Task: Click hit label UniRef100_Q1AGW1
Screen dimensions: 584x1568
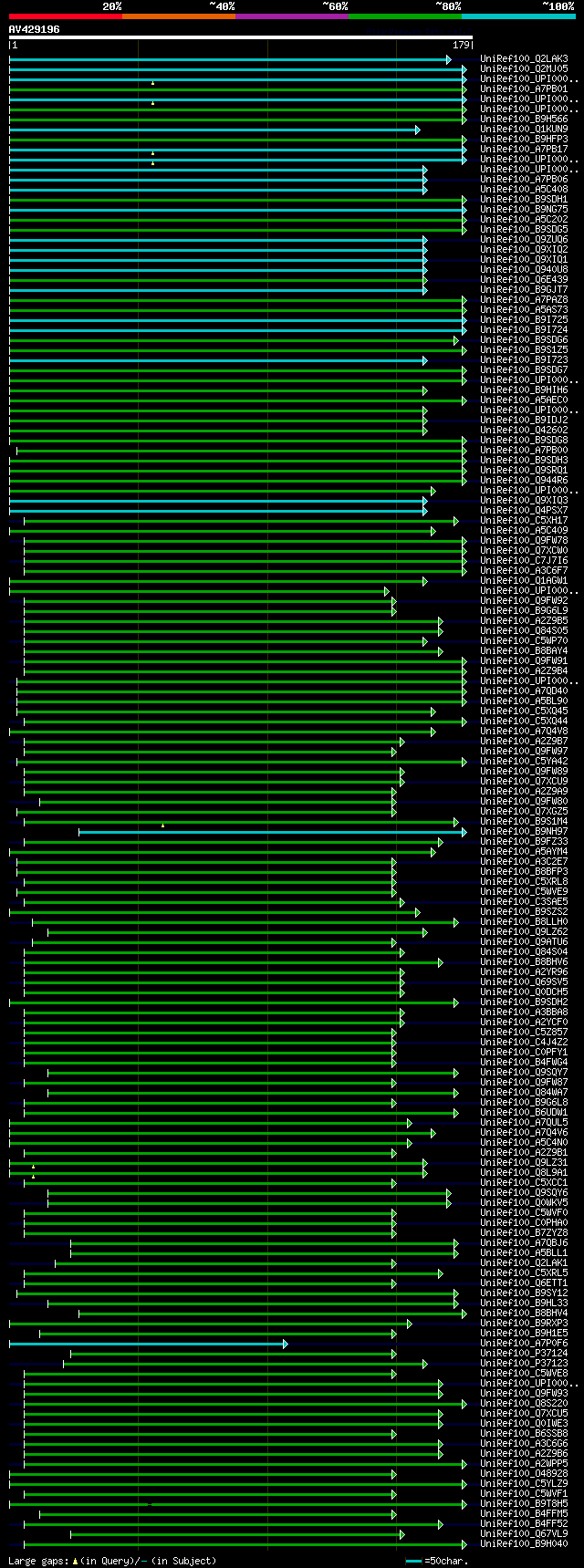Action: [524, 581]
